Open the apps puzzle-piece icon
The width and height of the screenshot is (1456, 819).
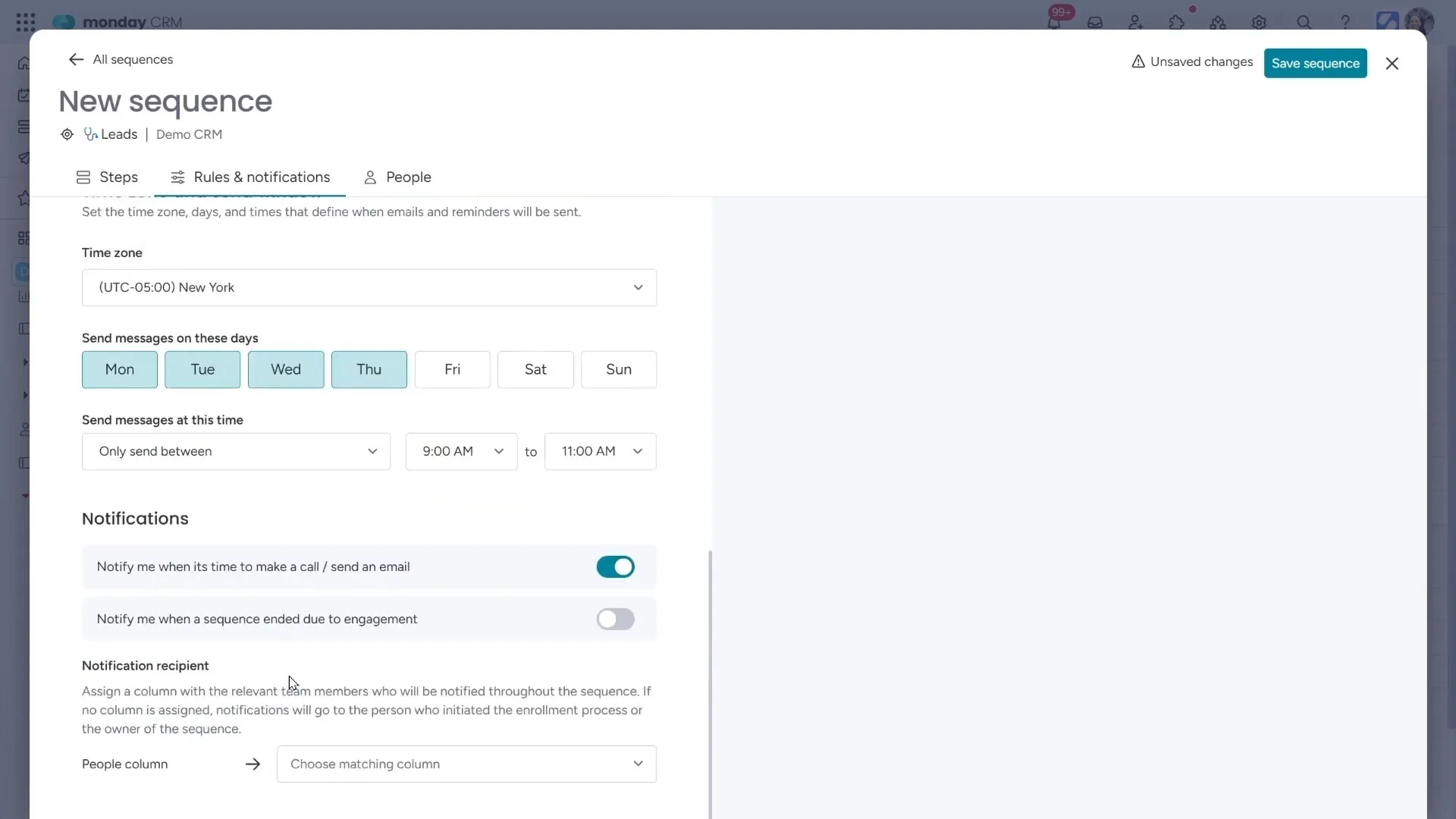pos(1176,23)
